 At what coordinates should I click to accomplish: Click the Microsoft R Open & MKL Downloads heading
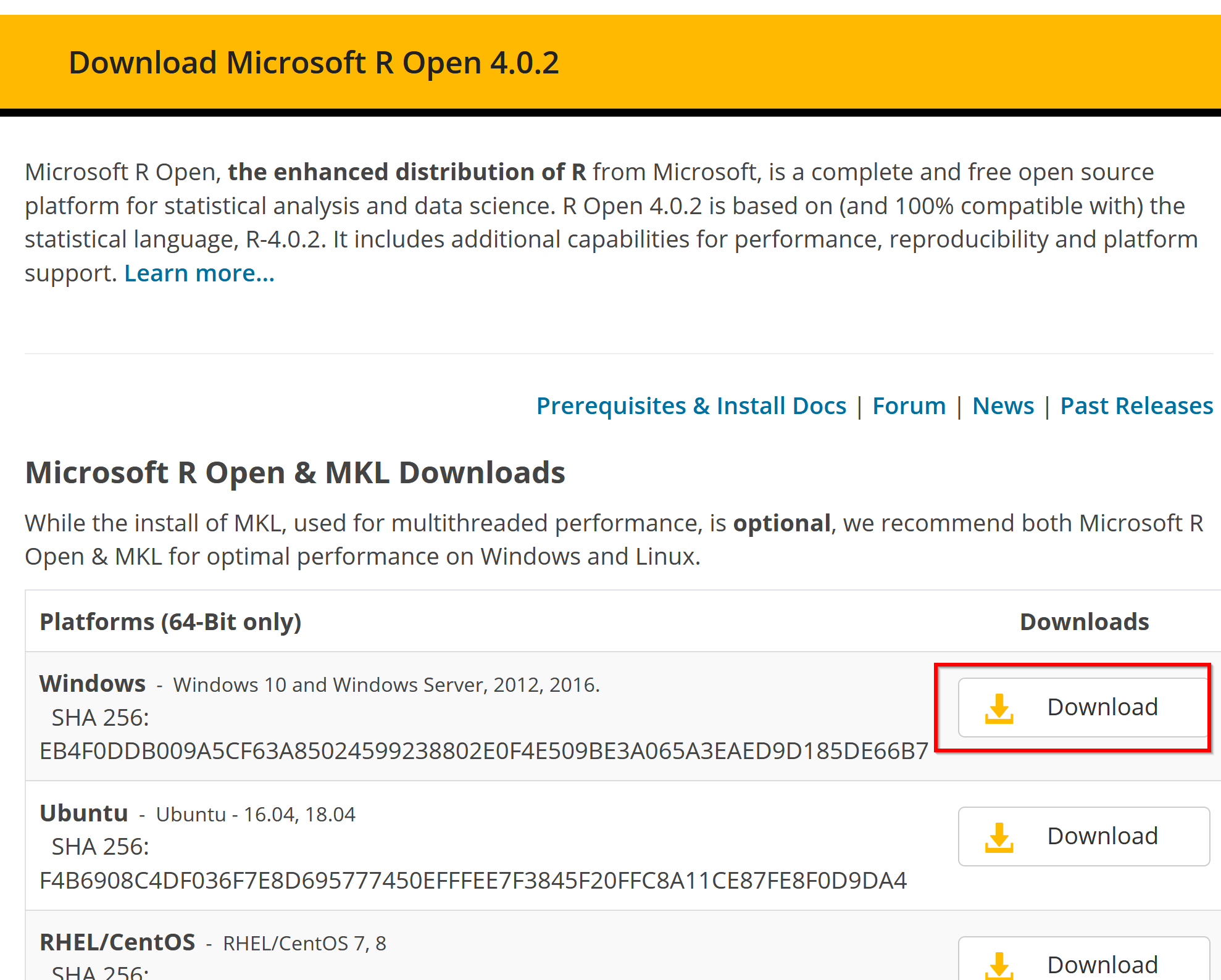(295, 473)
